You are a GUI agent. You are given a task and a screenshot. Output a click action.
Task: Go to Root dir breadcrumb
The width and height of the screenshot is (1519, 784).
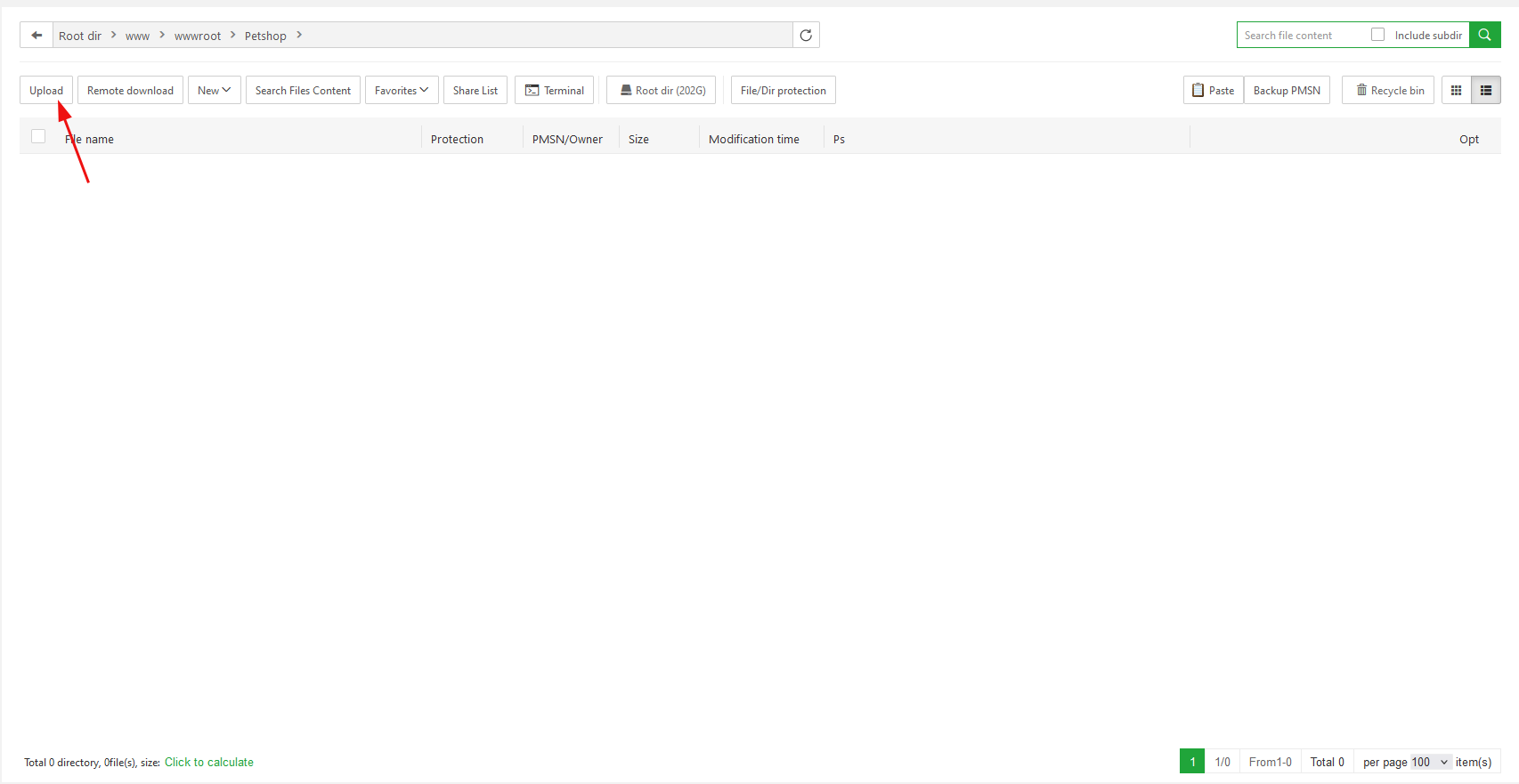point(80,36)
